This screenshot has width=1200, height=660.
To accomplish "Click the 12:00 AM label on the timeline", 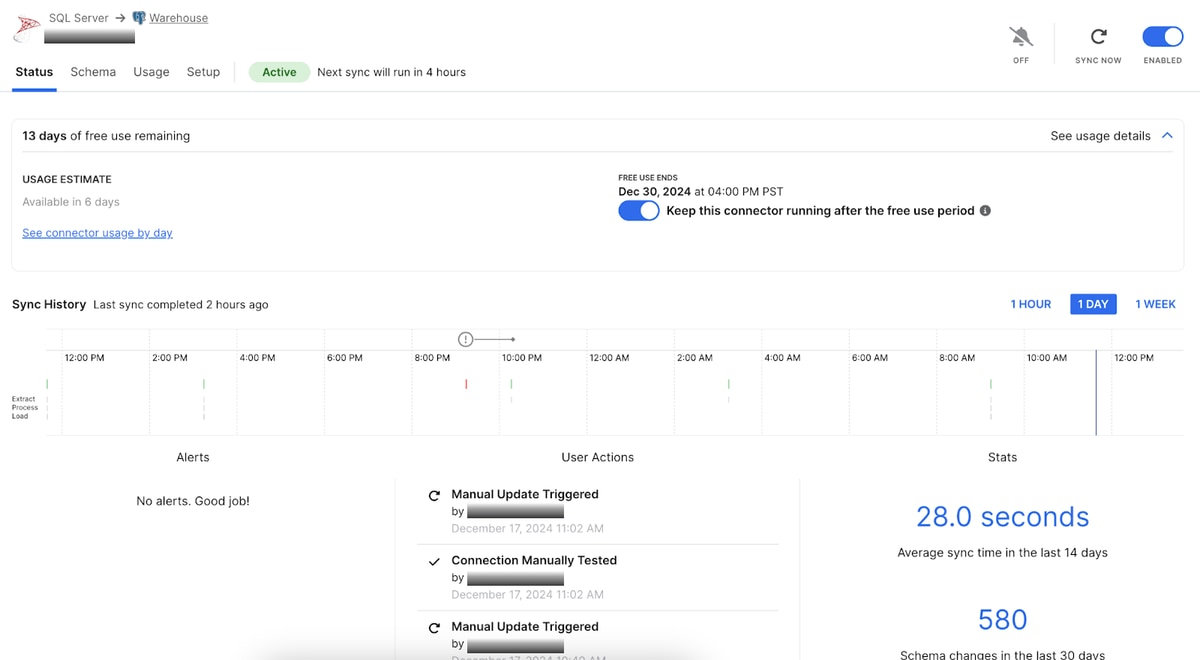I will click(x=609, y=358).
